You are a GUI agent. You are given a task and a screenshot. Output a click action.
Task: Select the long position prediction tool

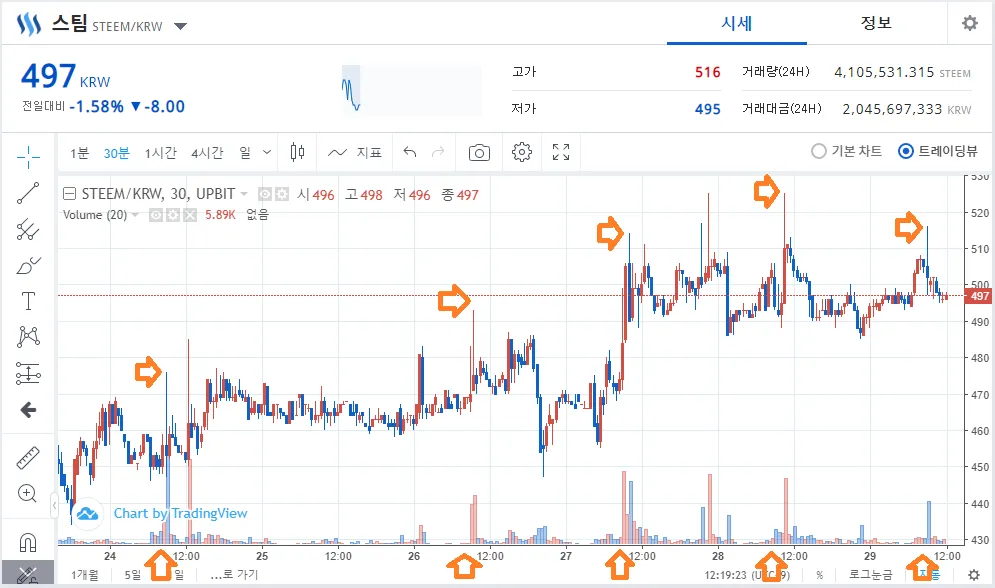click(28, 374)
